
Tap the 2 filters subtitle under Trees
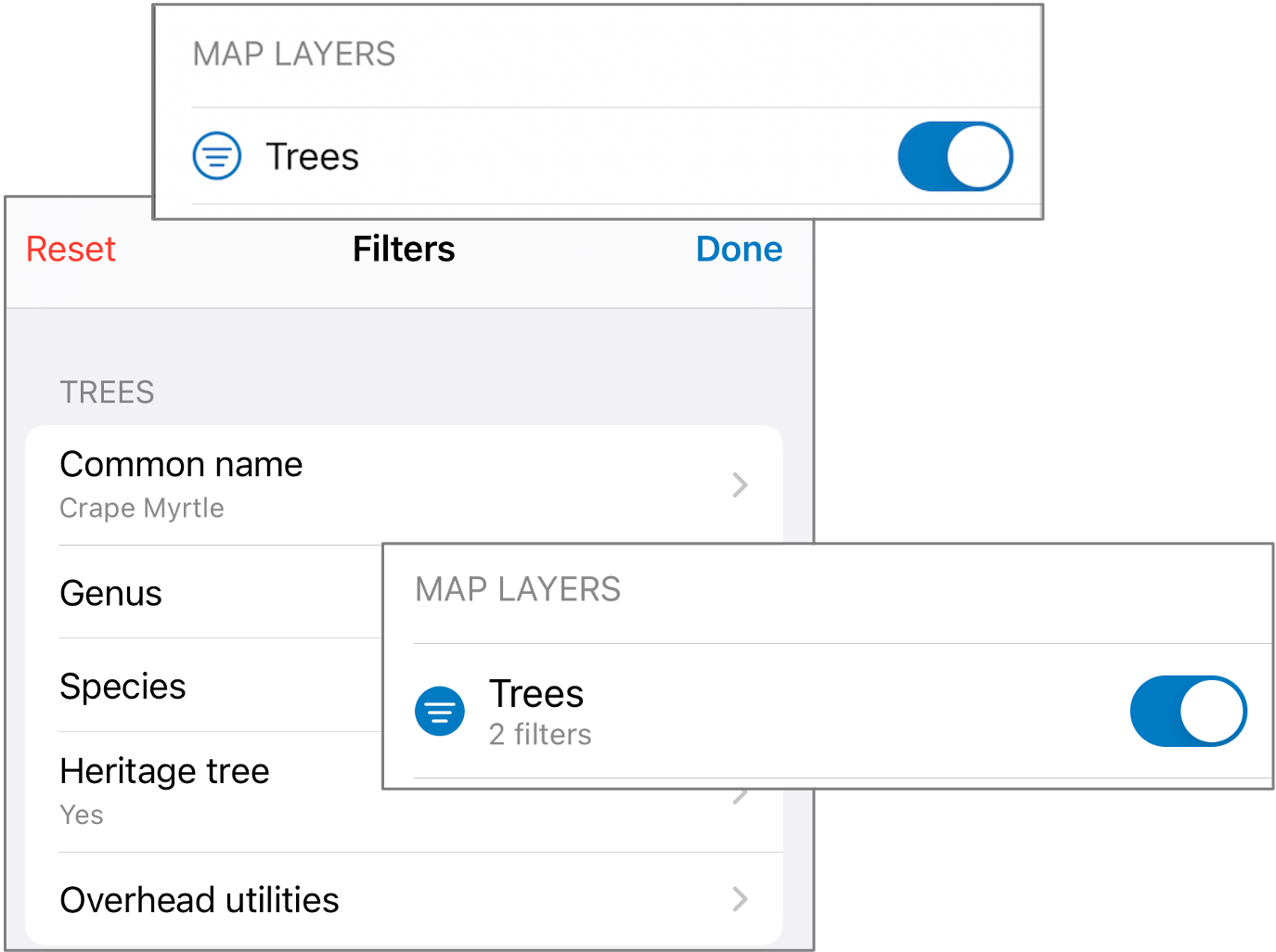coord(540,734)
